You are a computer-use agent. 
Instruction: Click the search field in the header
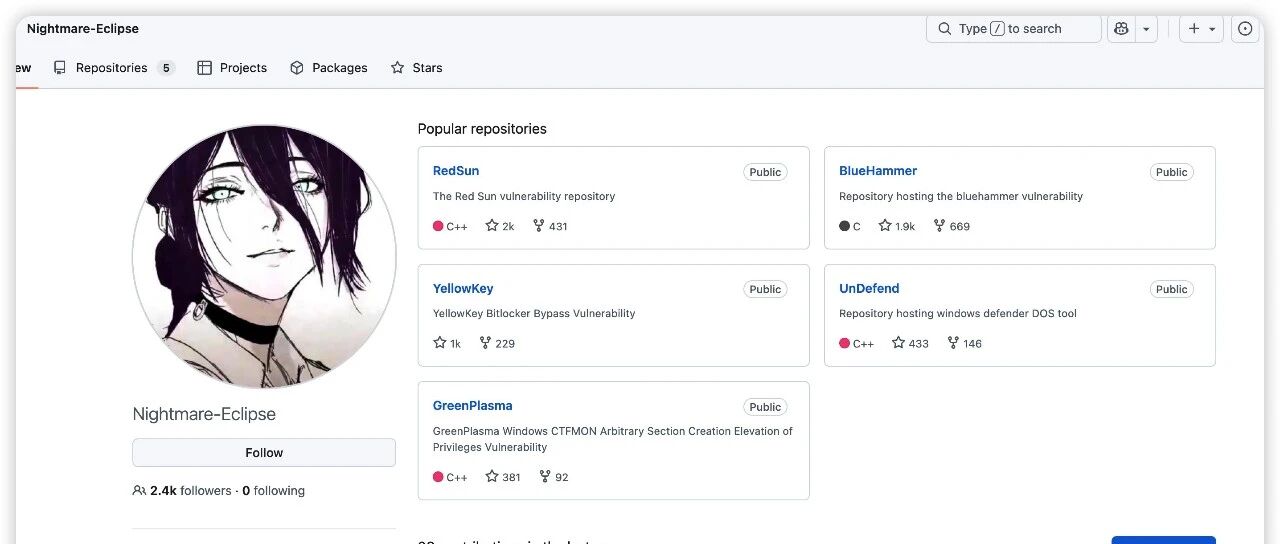(x=1014, y=29)
